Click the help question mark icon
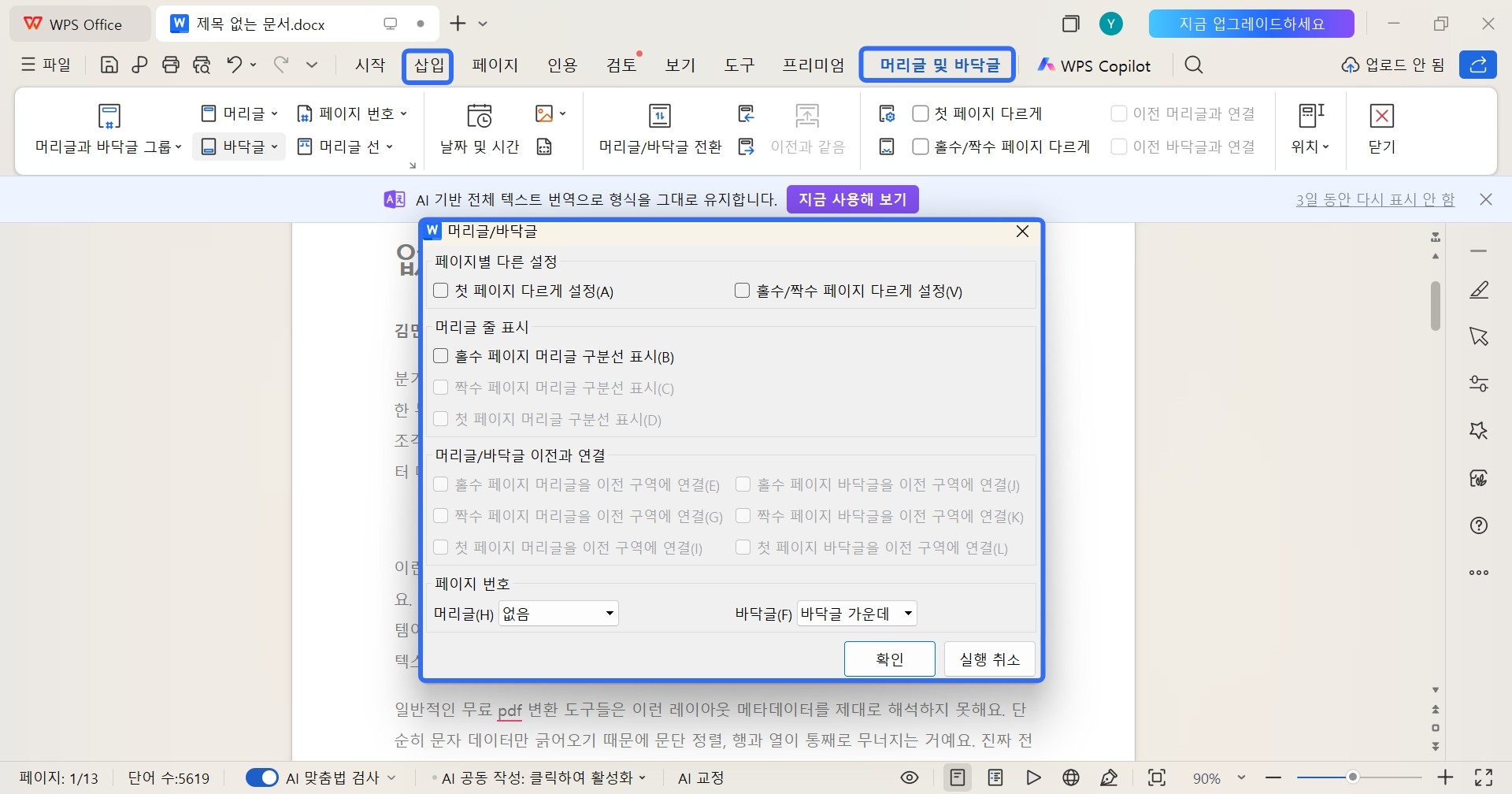 1479,525
